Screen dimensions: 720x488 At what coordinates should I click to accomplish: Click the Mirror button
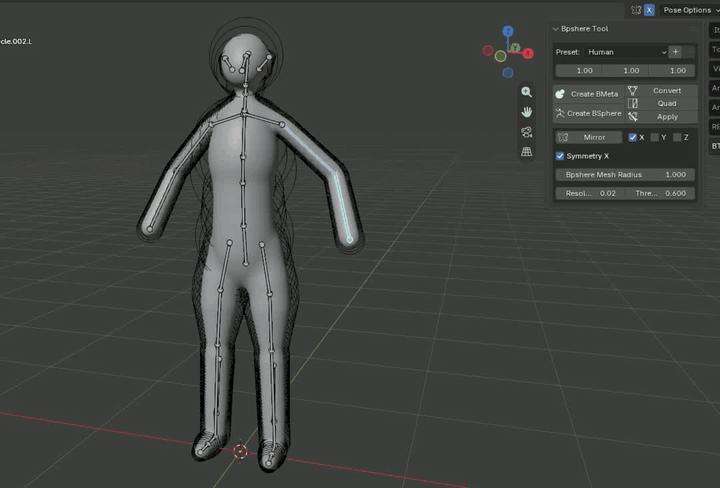point(589,137)
